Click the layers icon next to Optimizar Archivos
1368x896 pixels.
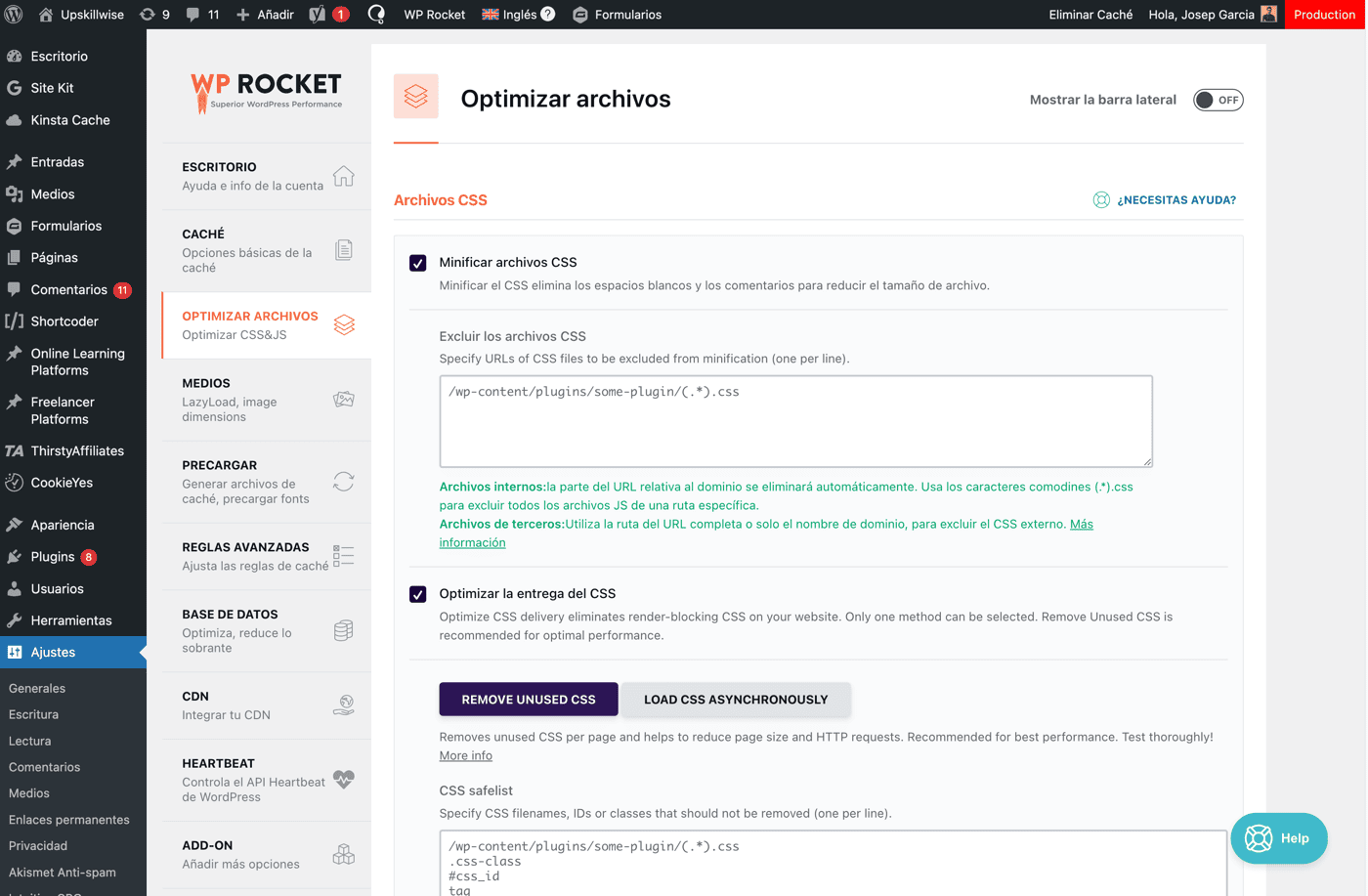(x=344, y=324)
